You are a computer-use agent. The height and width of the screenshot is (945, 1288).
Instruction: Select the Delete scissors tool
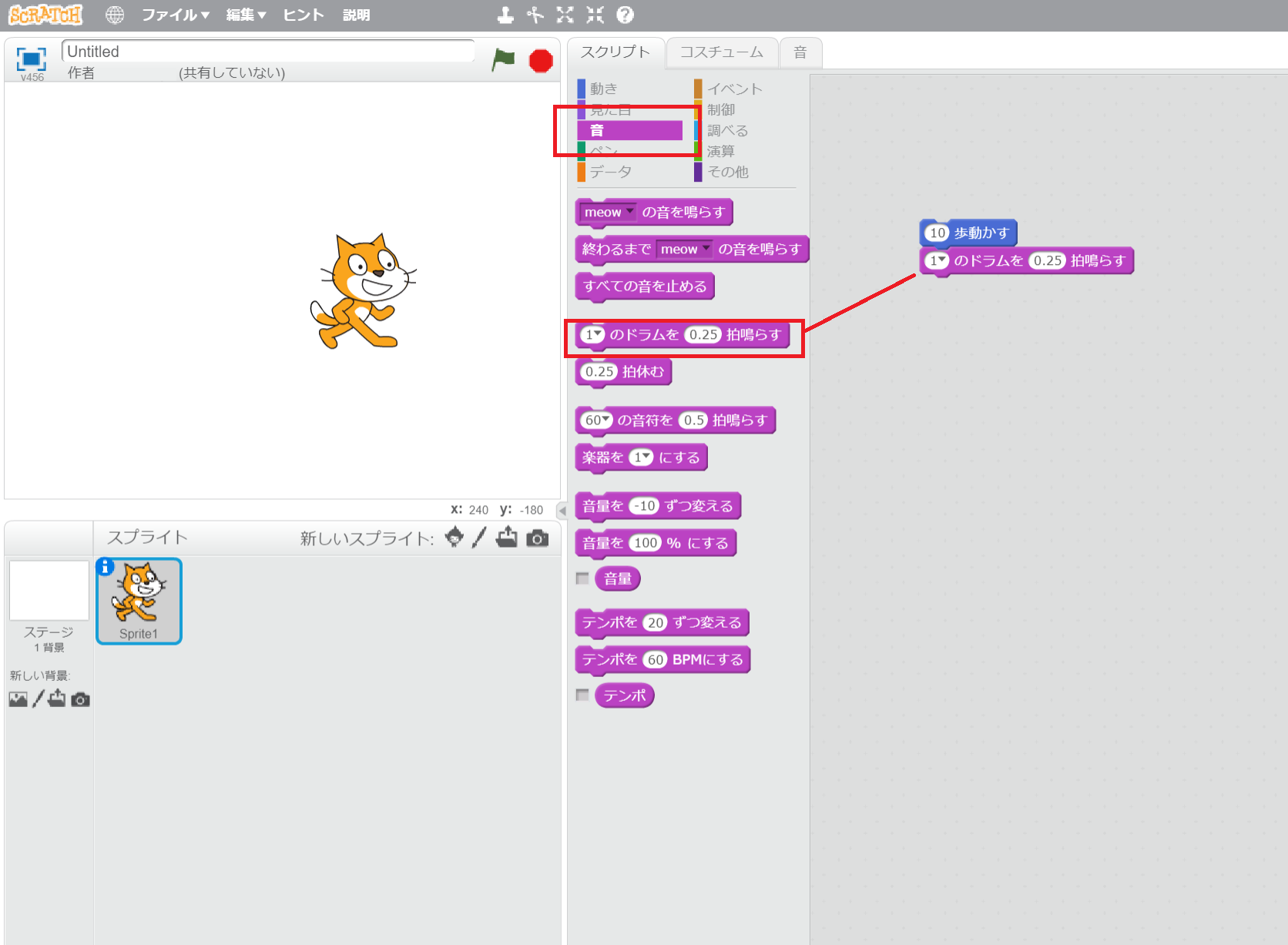[535, 15]
